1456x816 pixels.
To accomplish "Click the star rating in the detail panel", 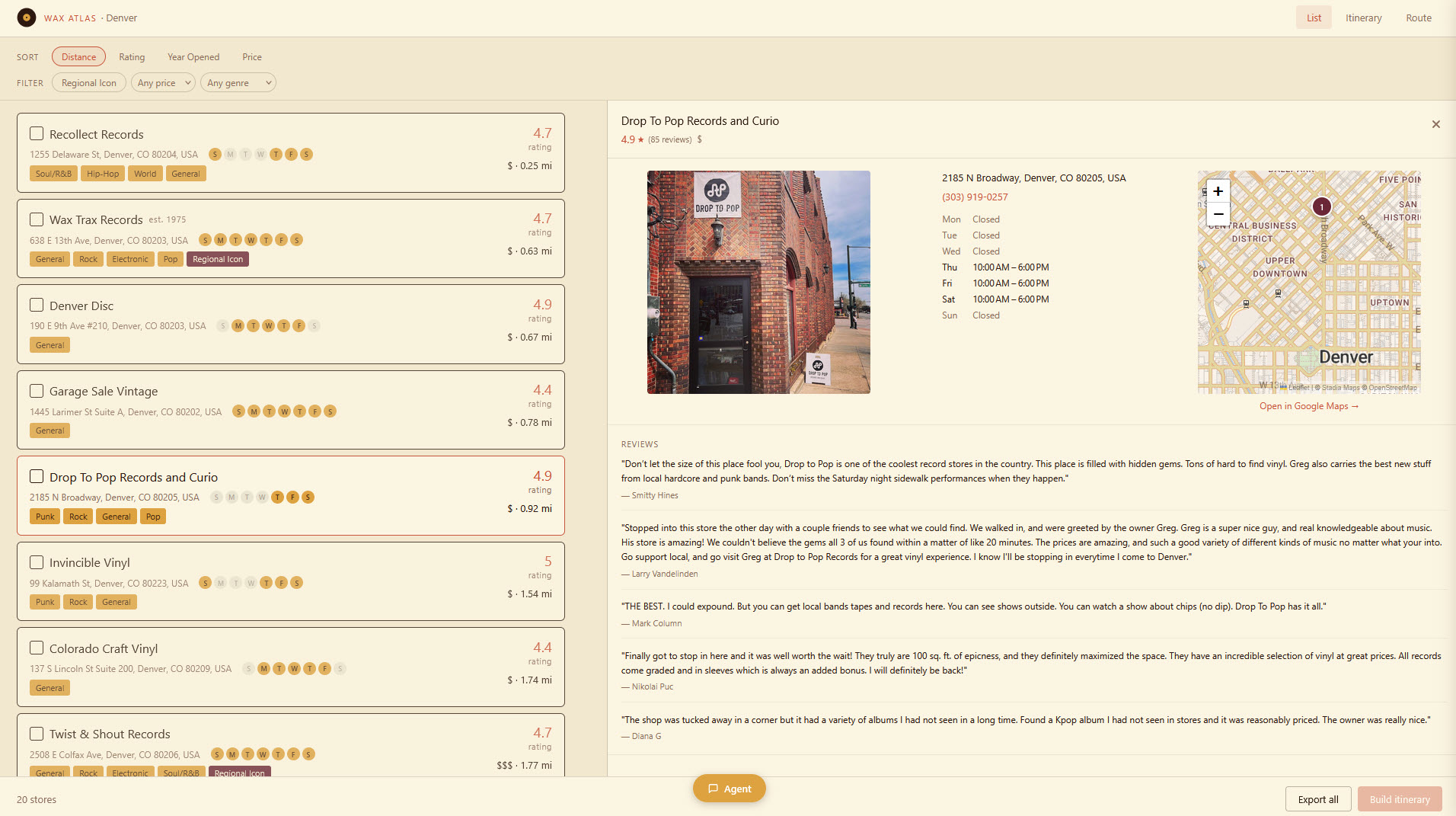I will pyautogui.click(x=632, y=139).
